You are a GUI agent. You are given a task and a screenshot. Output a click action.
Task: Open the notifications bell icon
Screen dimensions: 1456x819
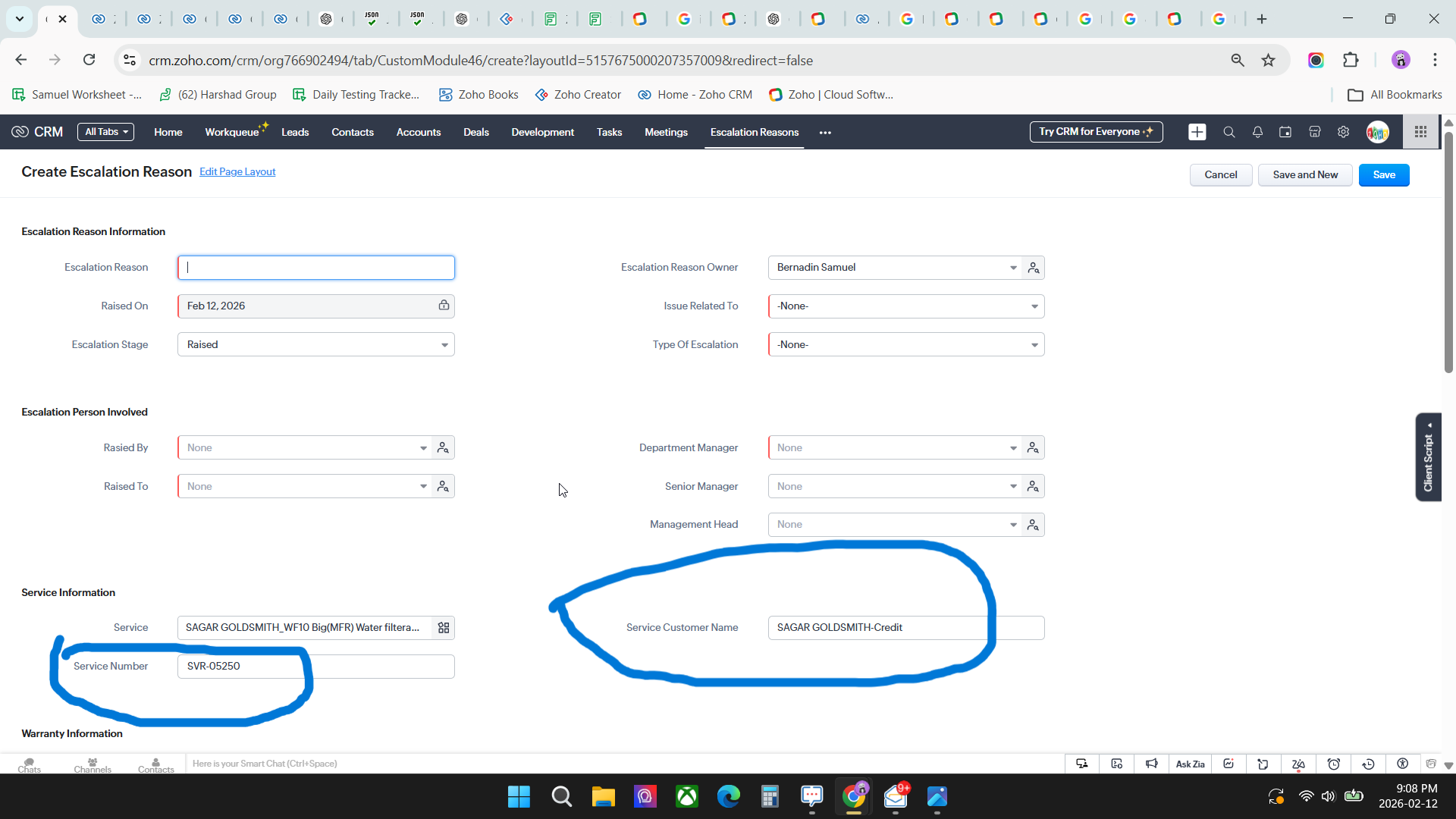(x=1257, y=132)
